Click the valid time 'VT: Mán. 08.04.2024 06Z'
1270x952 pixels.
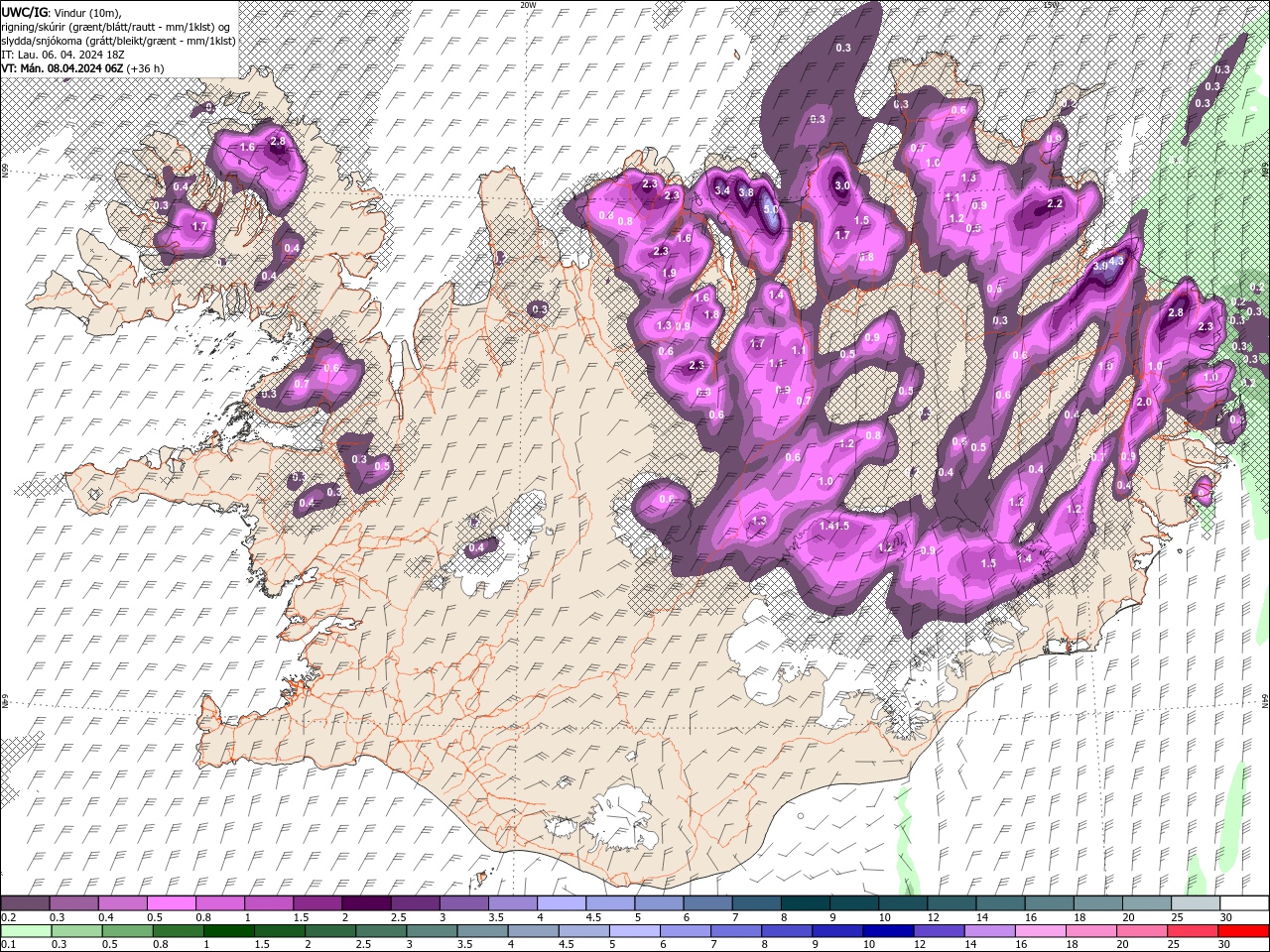click(63, 68)
